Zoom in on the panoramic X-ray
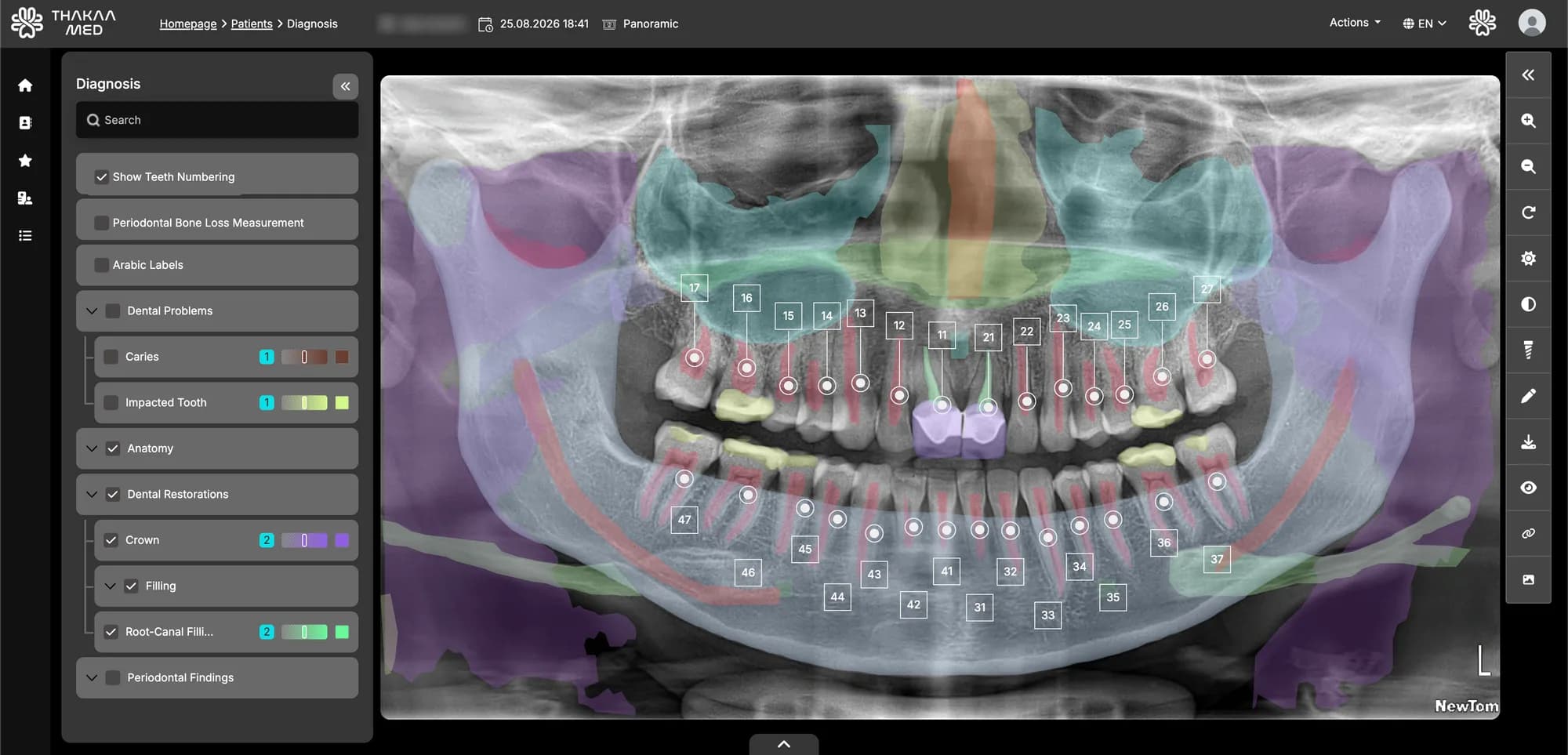 (1528, 121)
